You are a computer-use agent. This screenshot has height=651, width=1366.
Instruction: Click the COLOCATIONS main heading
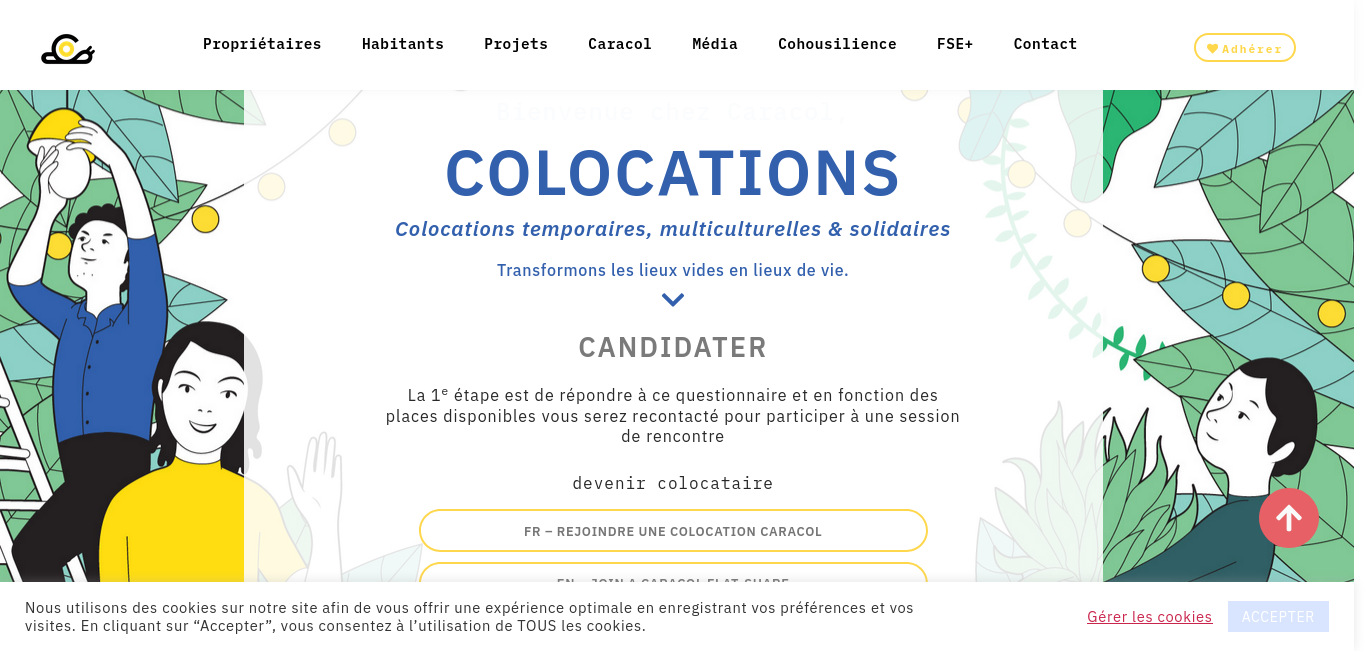(x=673, y=173)
